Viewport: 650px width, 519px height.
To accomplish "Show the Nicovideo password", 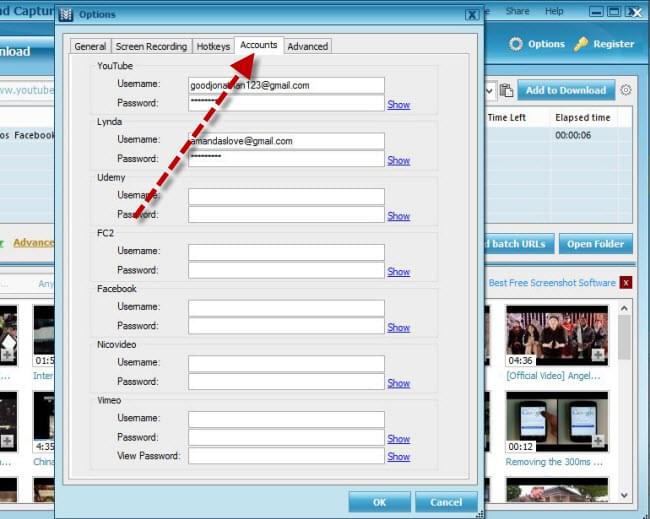I will (398, 383).
